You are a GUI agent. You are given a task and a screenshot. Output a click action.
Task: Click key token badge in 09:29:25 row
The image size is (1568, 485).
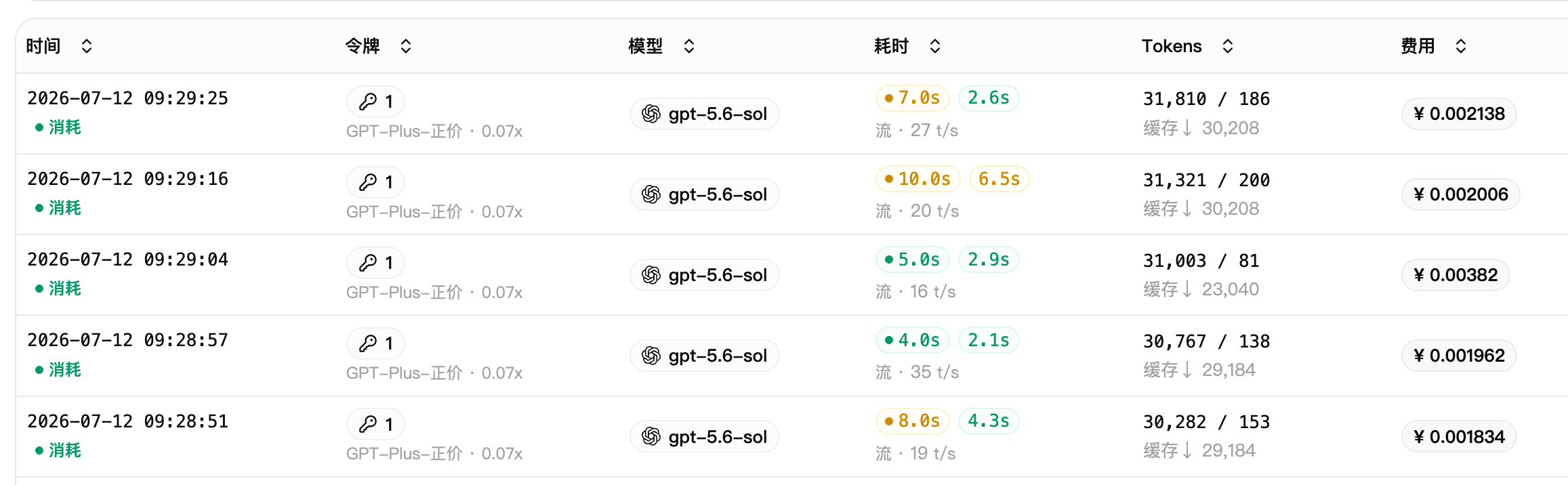pyautogui.click(x=375, y=102)
